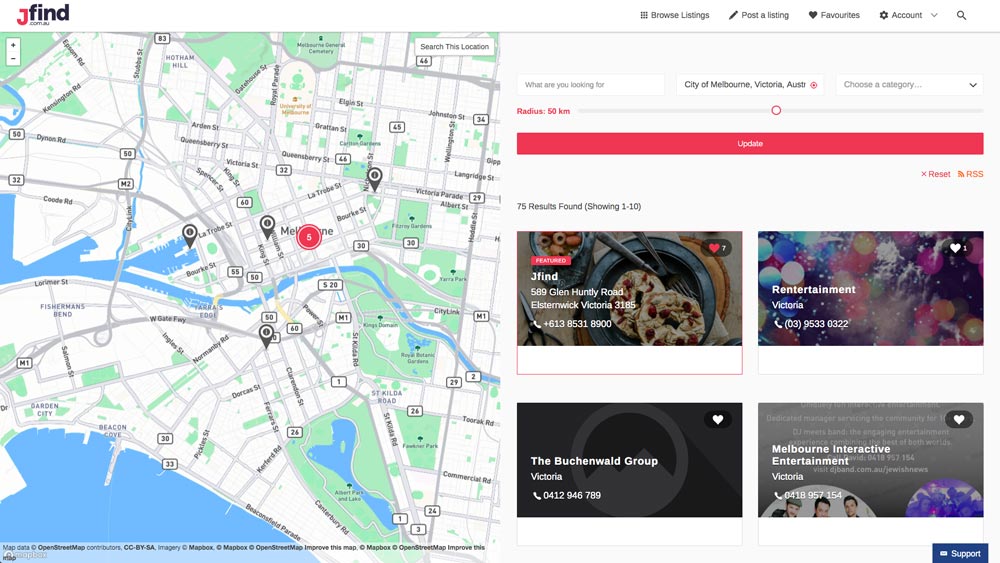This screenshot has height=563, width=1000.
Task: Select map pin near Clarendon St
Action: 266,335
